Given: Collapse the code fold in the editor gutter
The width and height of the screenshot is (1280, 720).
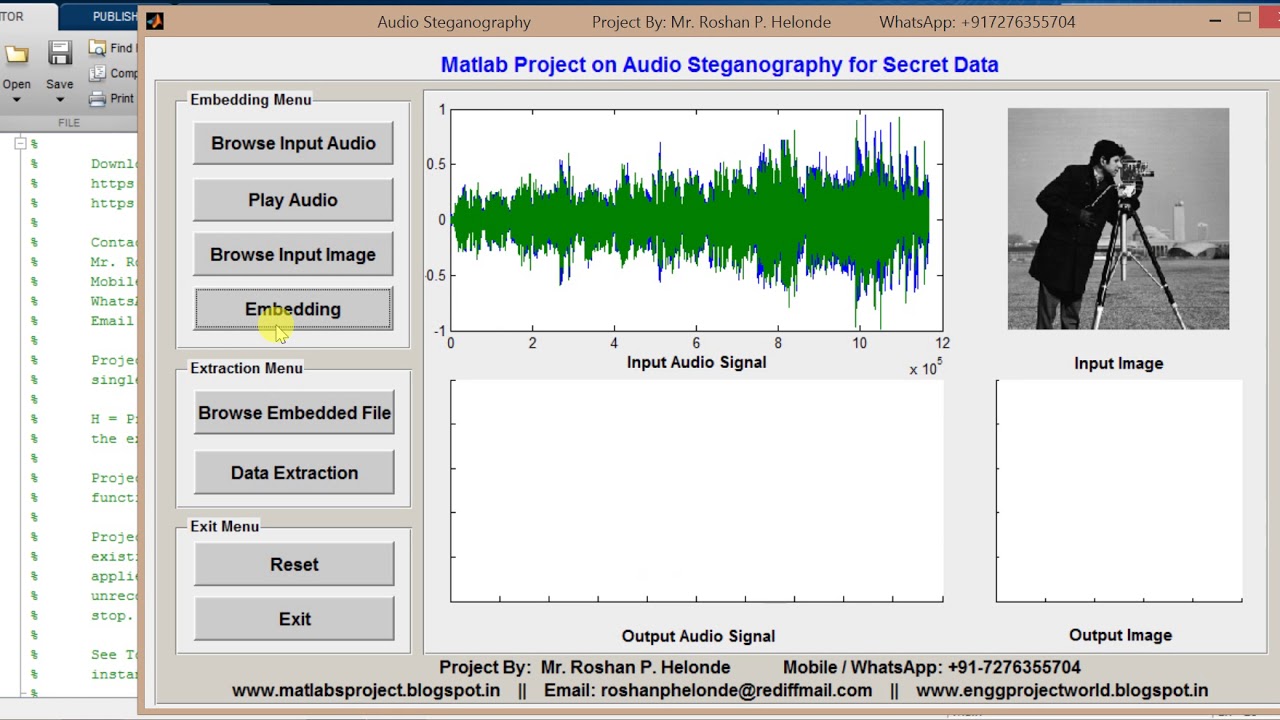Looking at the screenshot, I should [x=19, y=144].
